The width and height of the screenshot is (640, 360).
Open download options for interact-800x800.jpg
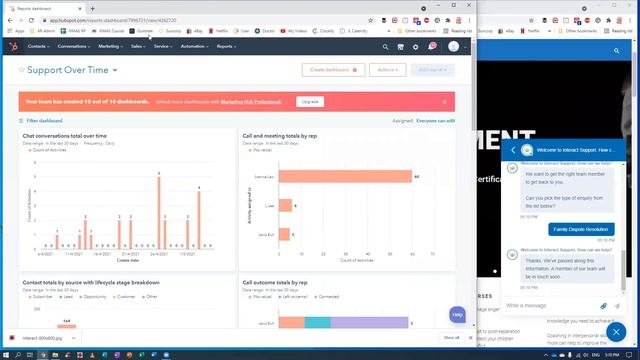coord(73,338)
